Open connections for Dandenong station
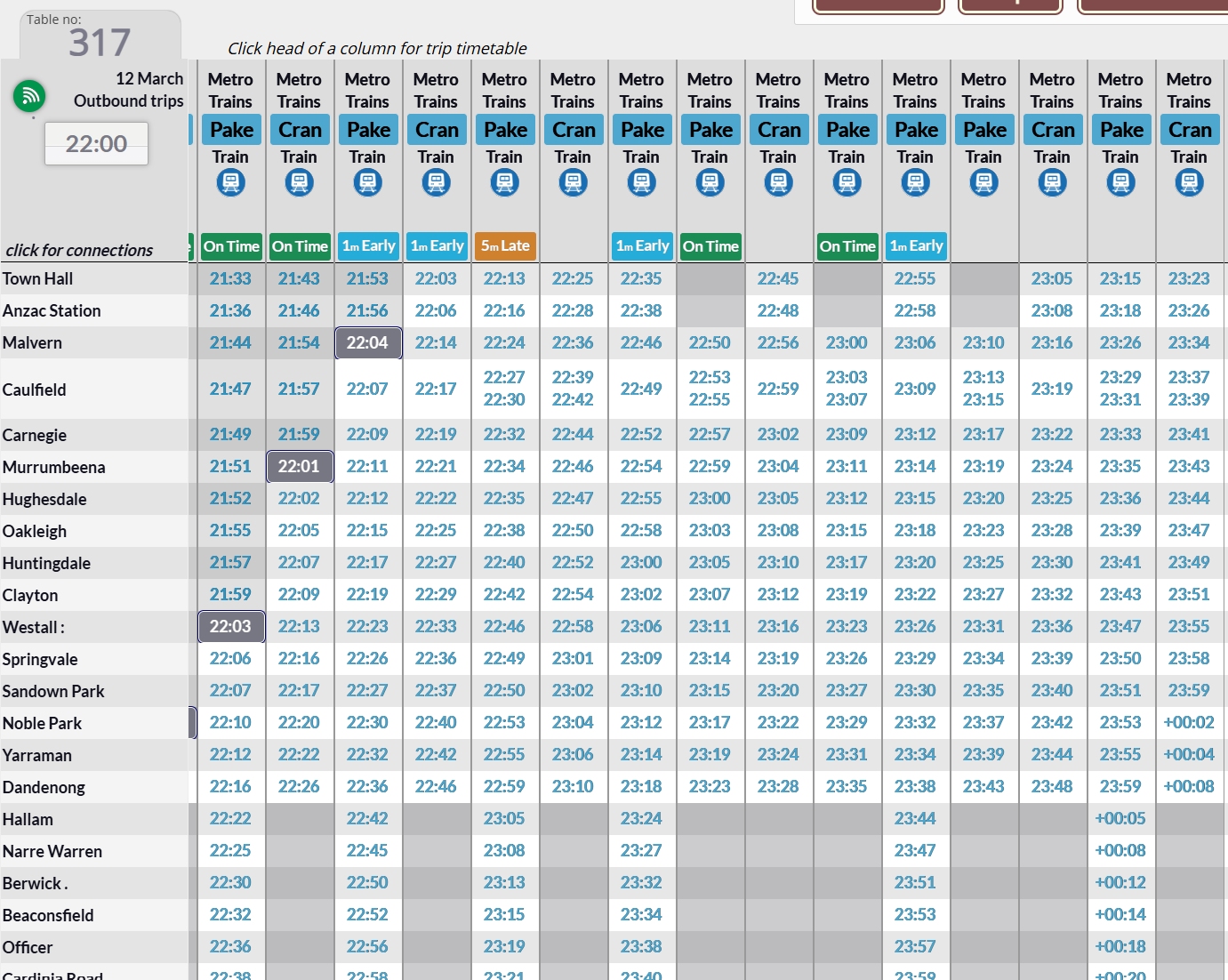This screenshot has height=980, width=1228. point(44,787)
